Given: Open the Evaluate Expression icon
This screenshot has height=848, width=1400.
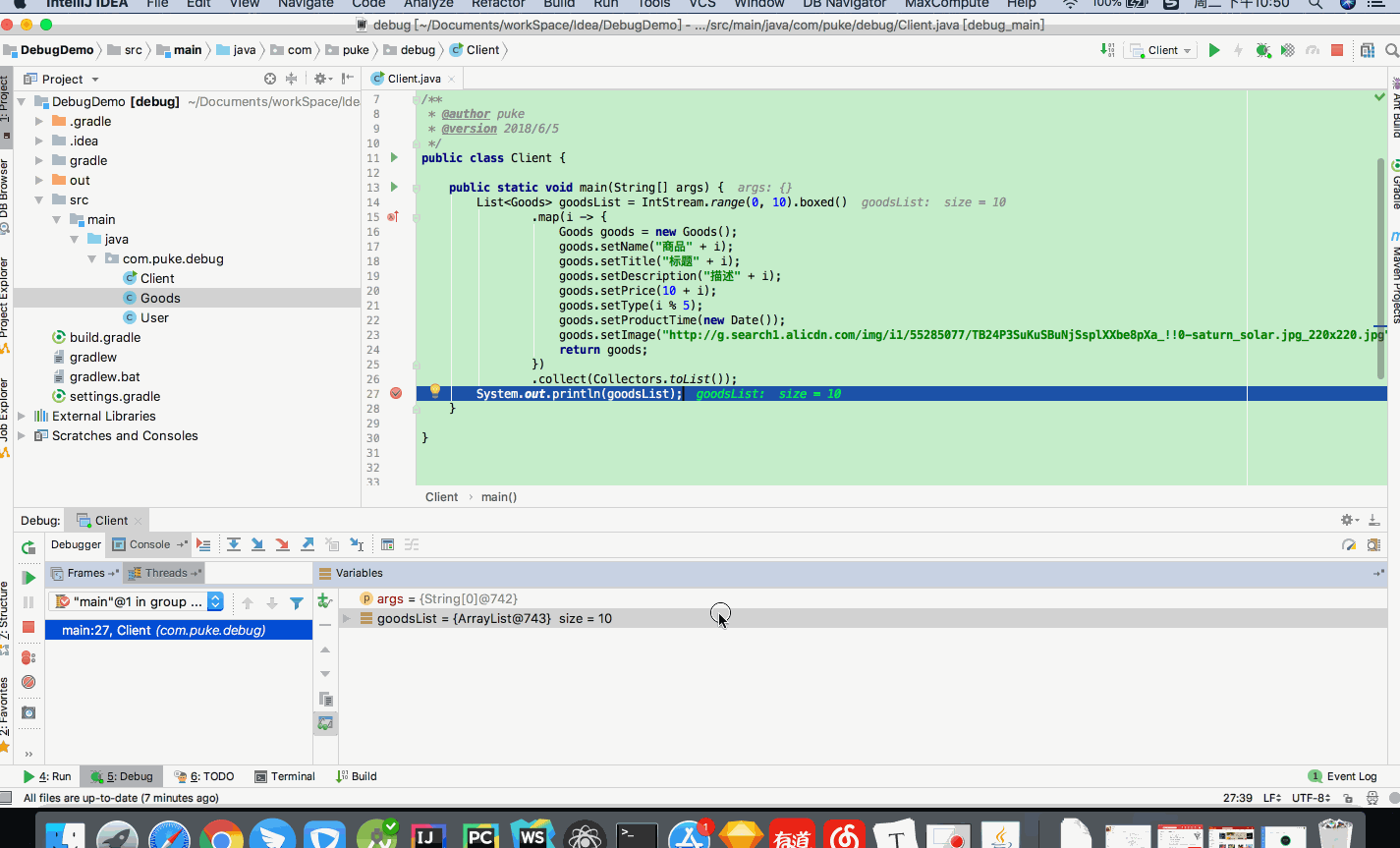Looking at the screenshot, I should (389, 544).
